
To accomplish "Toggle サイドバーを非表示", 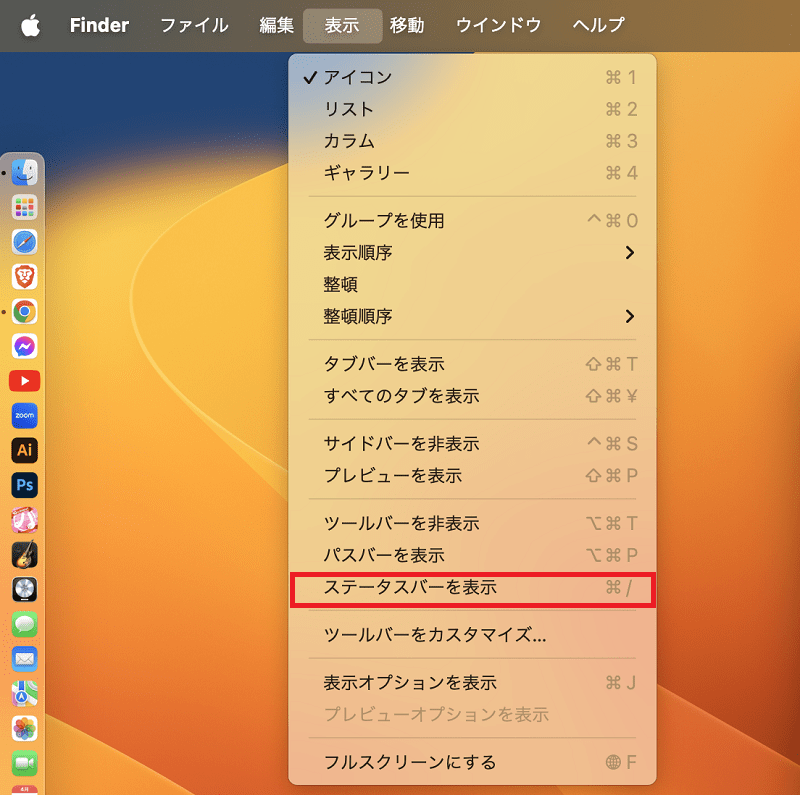I will [472, 443].
